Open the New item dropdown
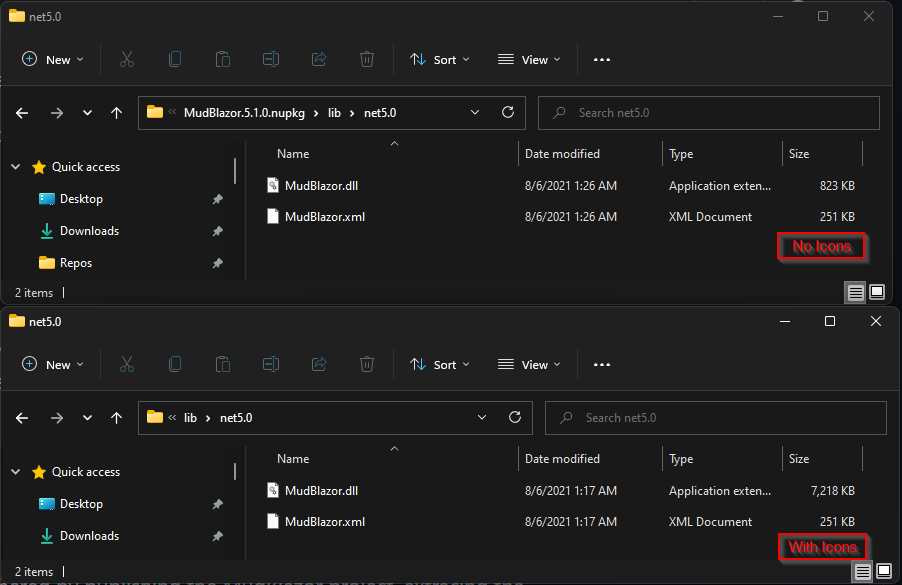This screenshot has height=585, width=902. click(x=52, y=59)
